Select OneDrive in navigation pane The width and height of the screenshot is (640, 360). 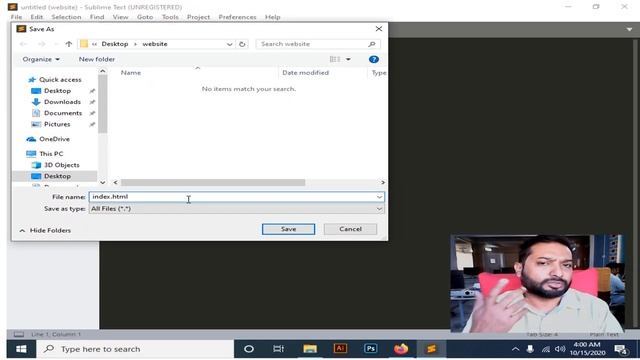tap(54, 139)
